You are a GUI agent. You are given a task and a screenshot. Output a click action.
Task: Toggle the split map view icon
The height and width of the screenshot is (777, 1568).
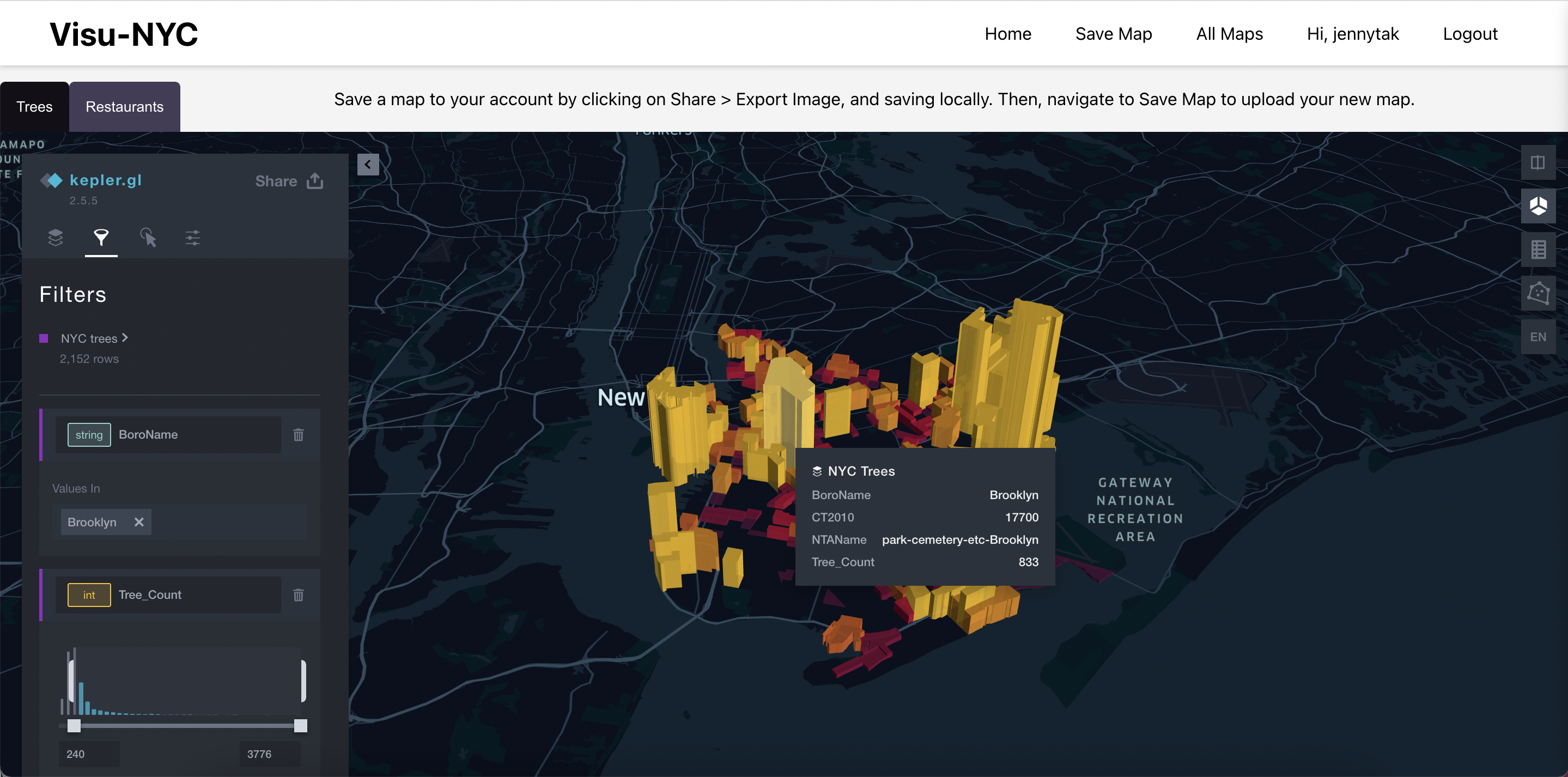click(x=1537, y=162)
